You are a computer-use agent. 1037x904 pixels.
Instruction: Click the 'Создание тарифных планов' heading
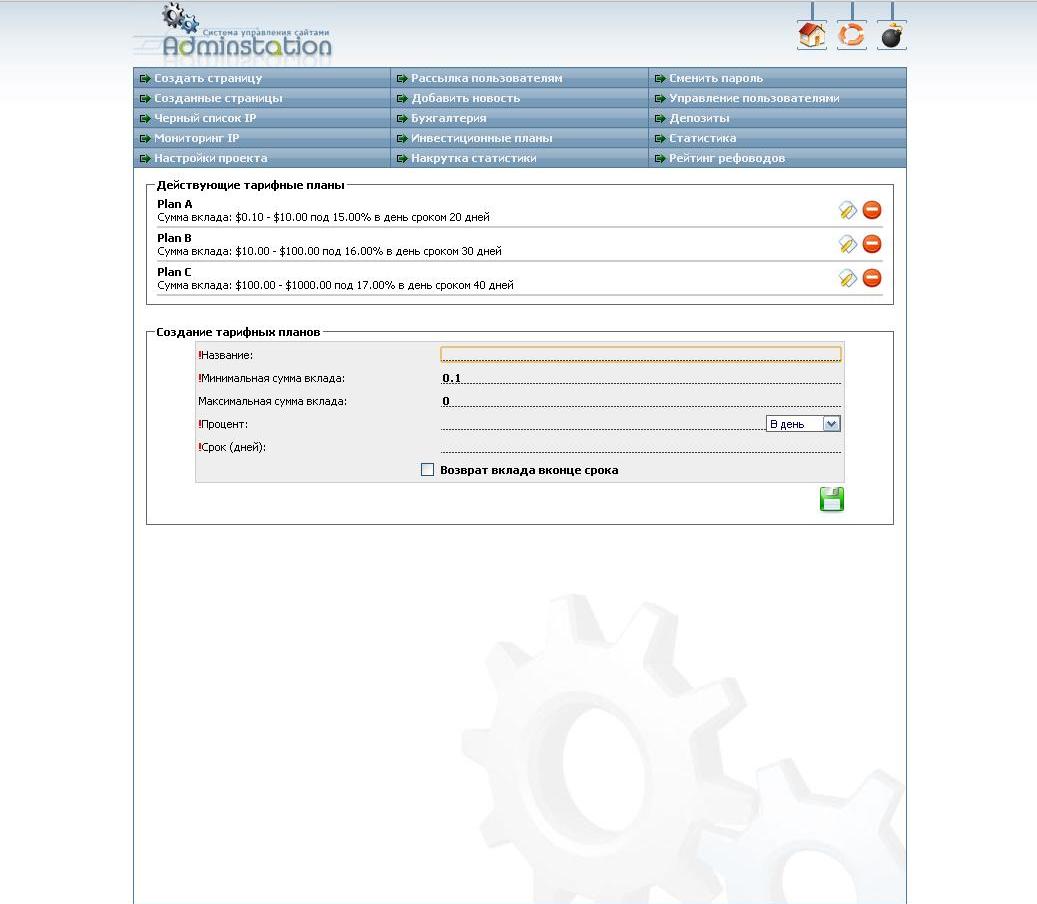pos(238,332)
